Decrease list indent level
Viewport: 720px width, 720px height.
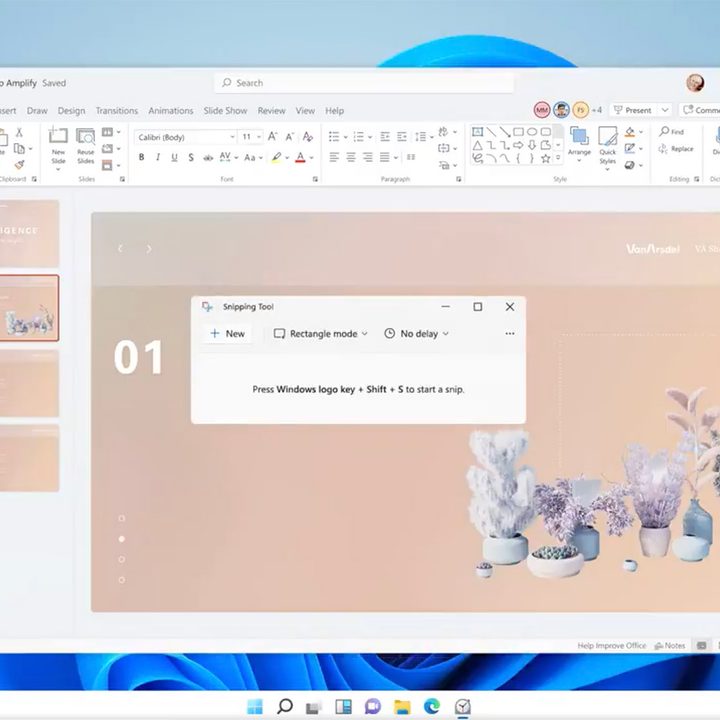click(x=385, y=137)
